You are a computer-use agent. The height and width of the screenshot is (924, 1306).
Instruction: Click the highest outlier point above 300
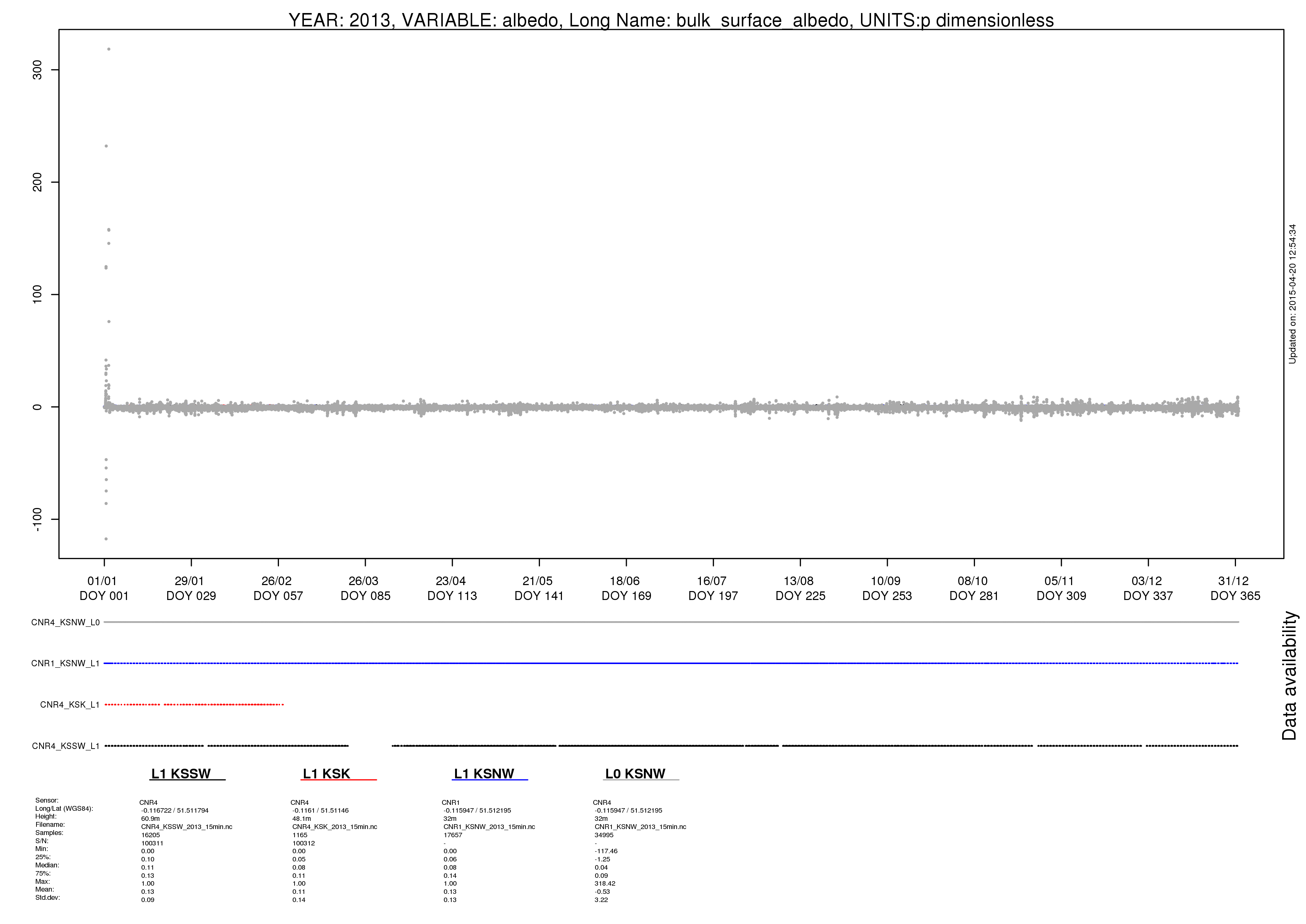pyautogui.click(x=109, y=50)
